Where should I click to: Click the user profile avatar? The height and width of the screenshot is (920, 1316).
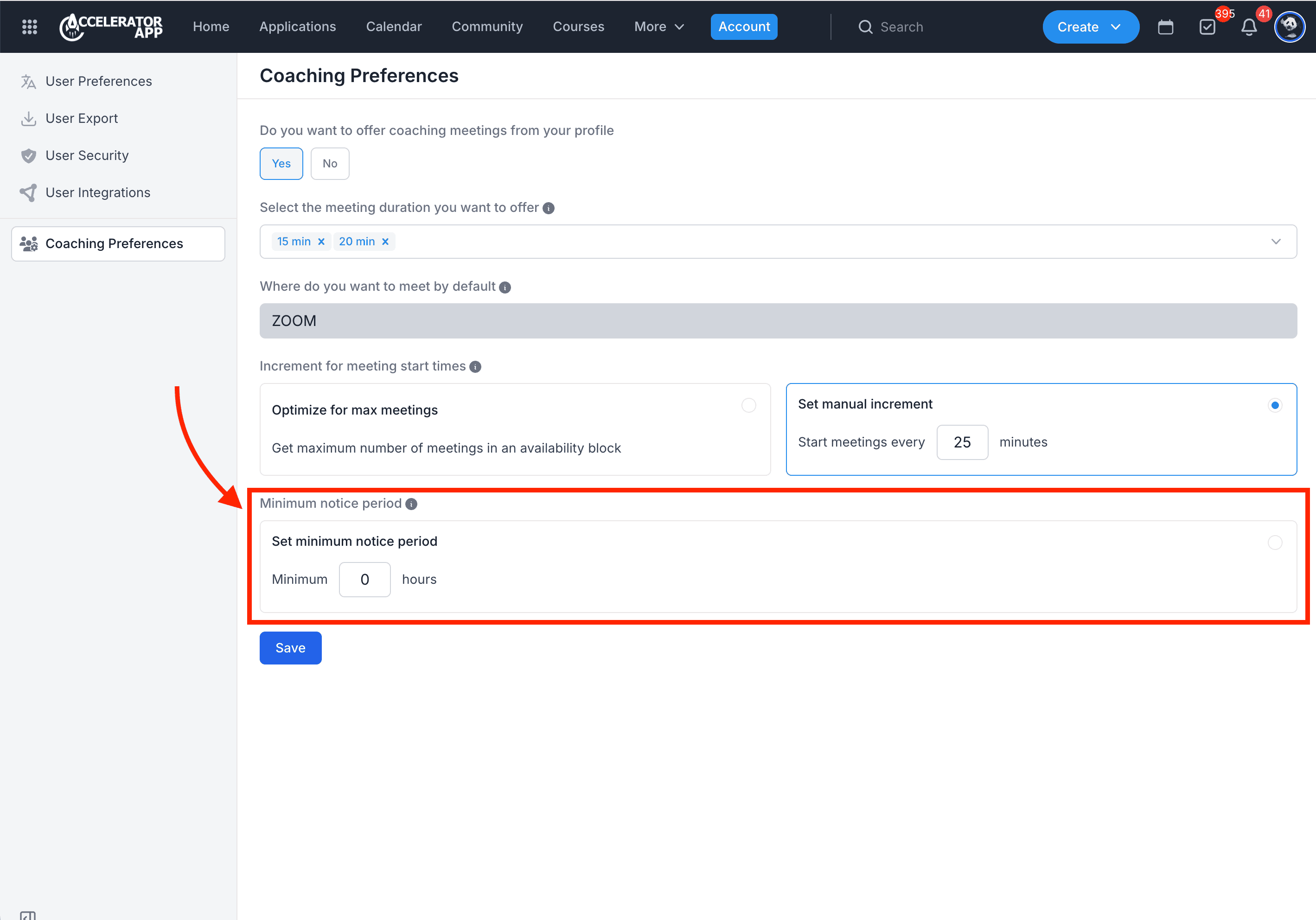pyautogui.click(x=1289, y=27)
